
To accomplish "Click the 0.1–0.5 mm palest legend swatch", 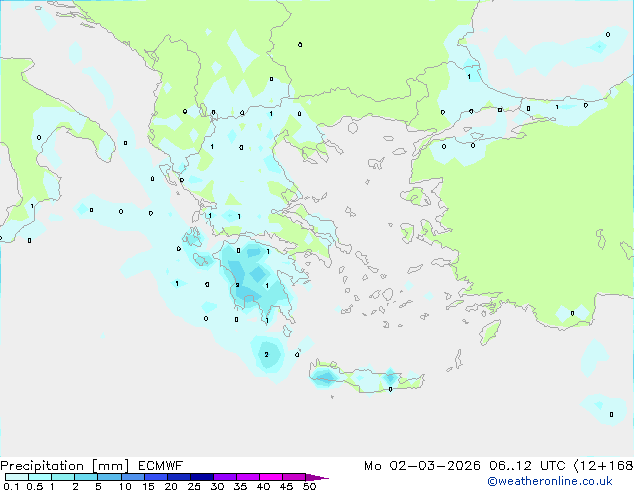I will [17, 477].
